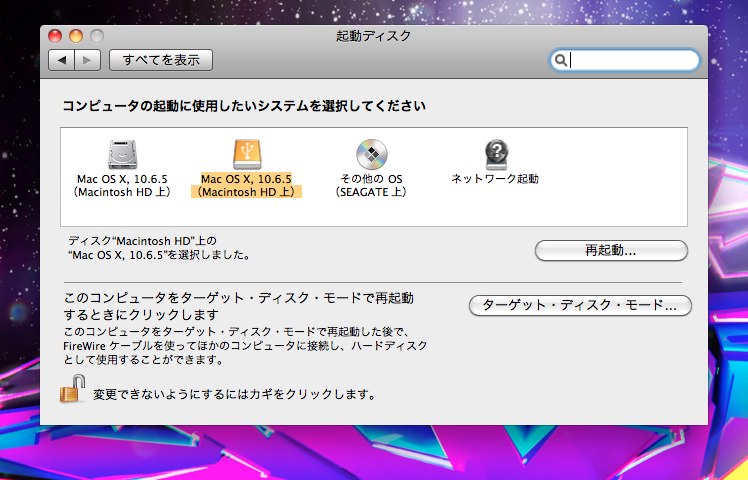Minimize the 起動ディスク window with the yellow button
This screenshot has height=480, width=748.
(x=76, y=36)
